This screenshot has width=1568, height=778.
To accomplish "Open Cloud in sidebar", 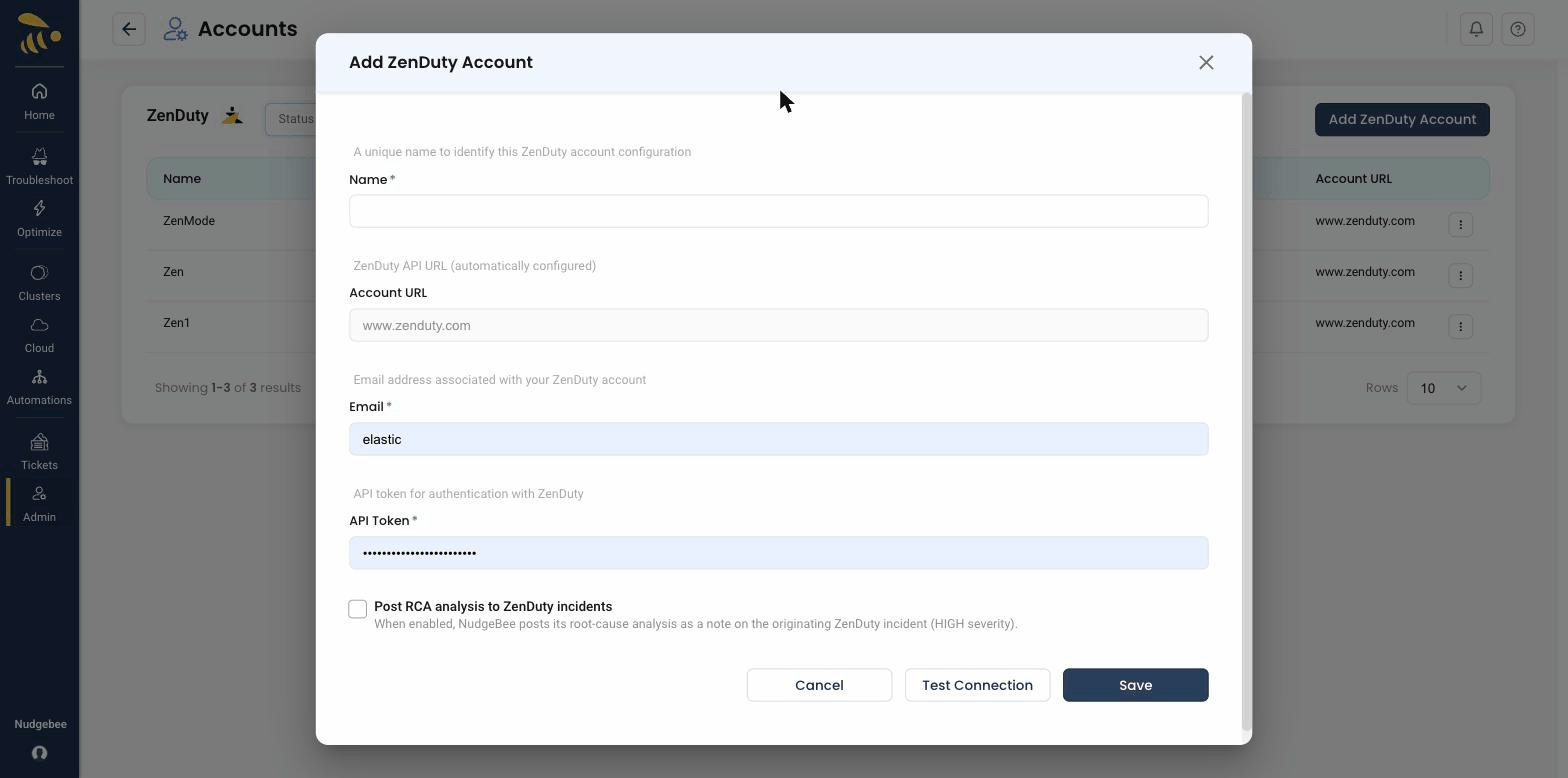I will pyautogui.click(x=39, y=335).
